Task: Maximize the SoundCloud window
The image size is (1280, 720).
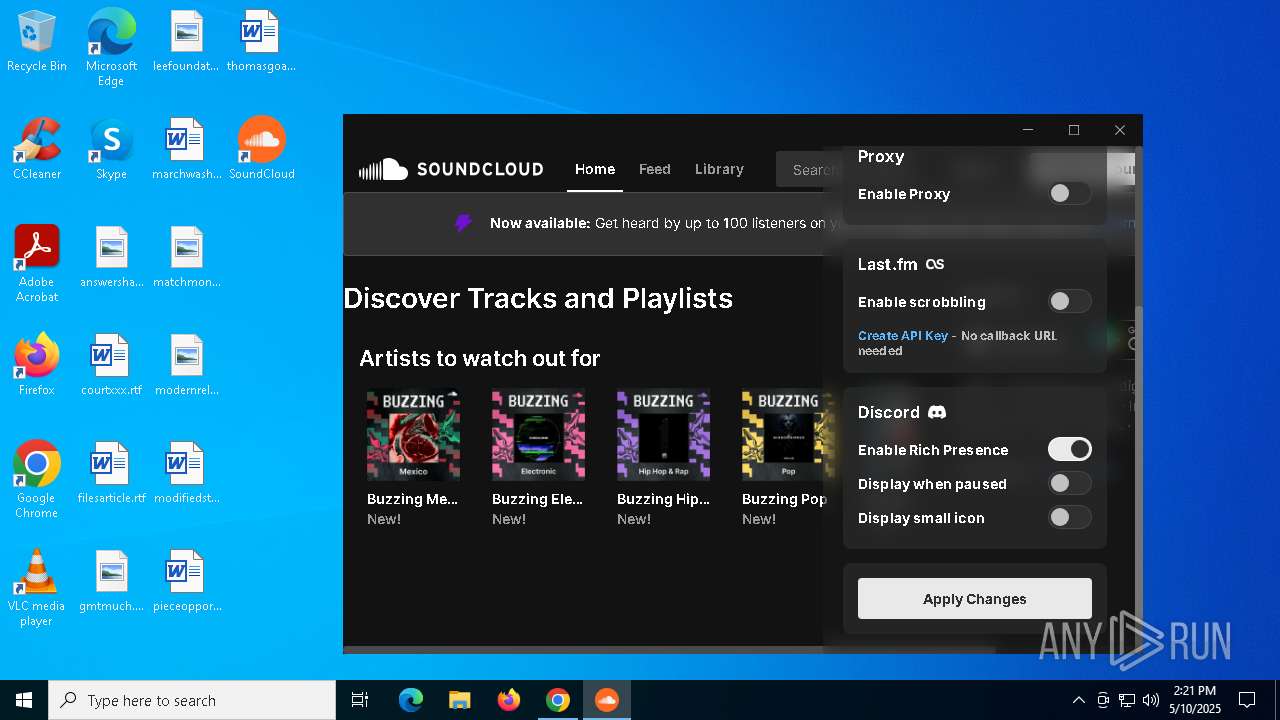Action: pyautogui.click(x=1074, y=130)
